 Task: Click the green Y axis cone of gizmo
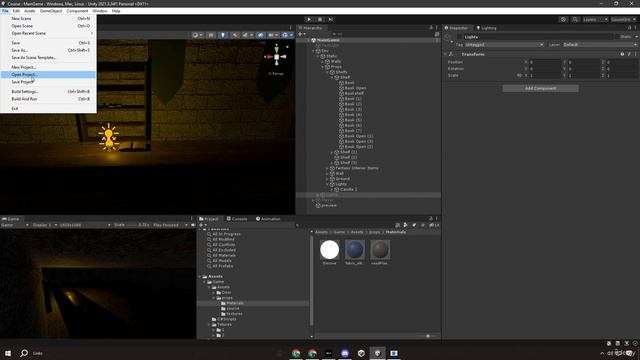pos(277,49)
